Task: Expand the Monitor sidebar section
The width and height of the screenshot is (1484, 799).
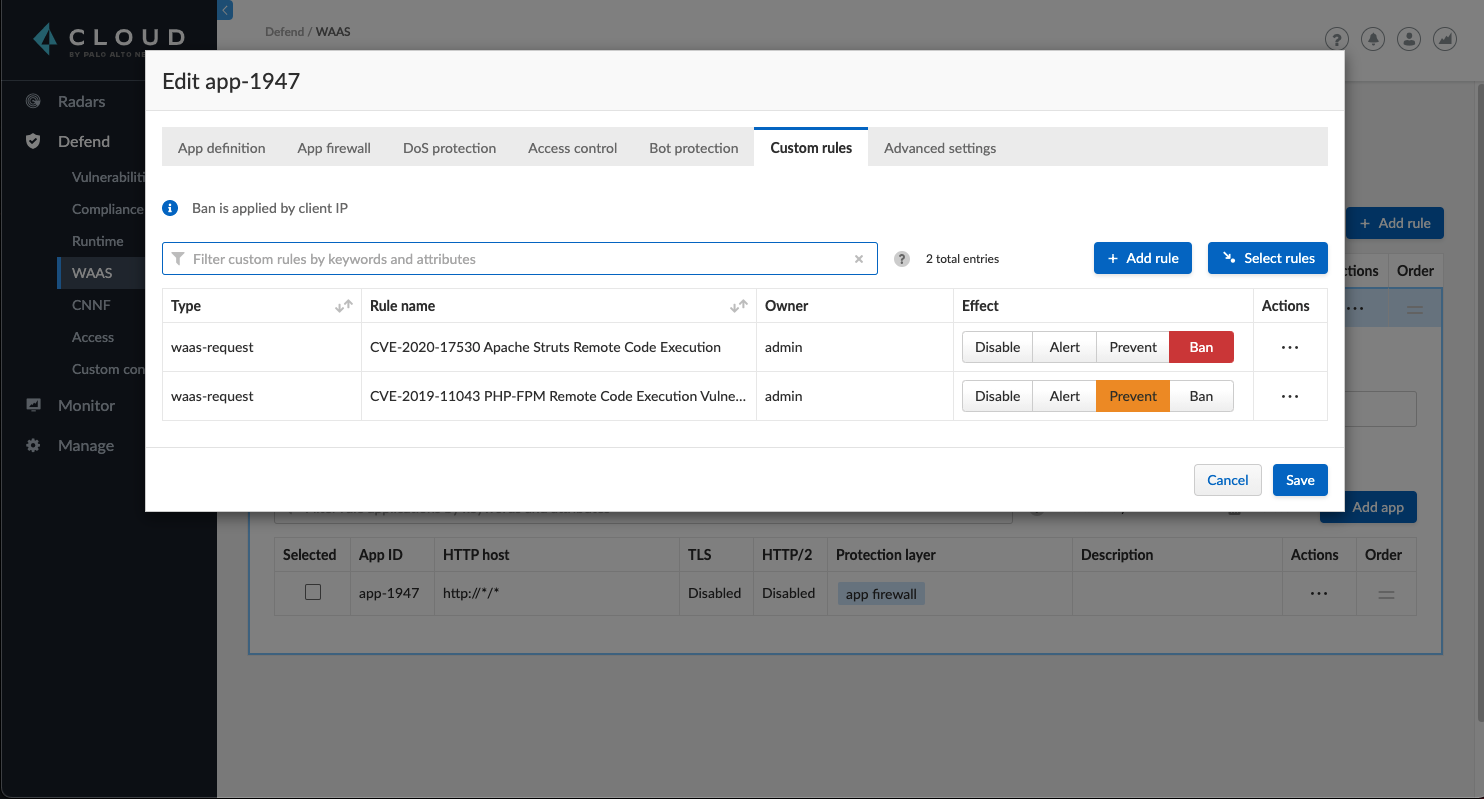Action: (86, 405)
